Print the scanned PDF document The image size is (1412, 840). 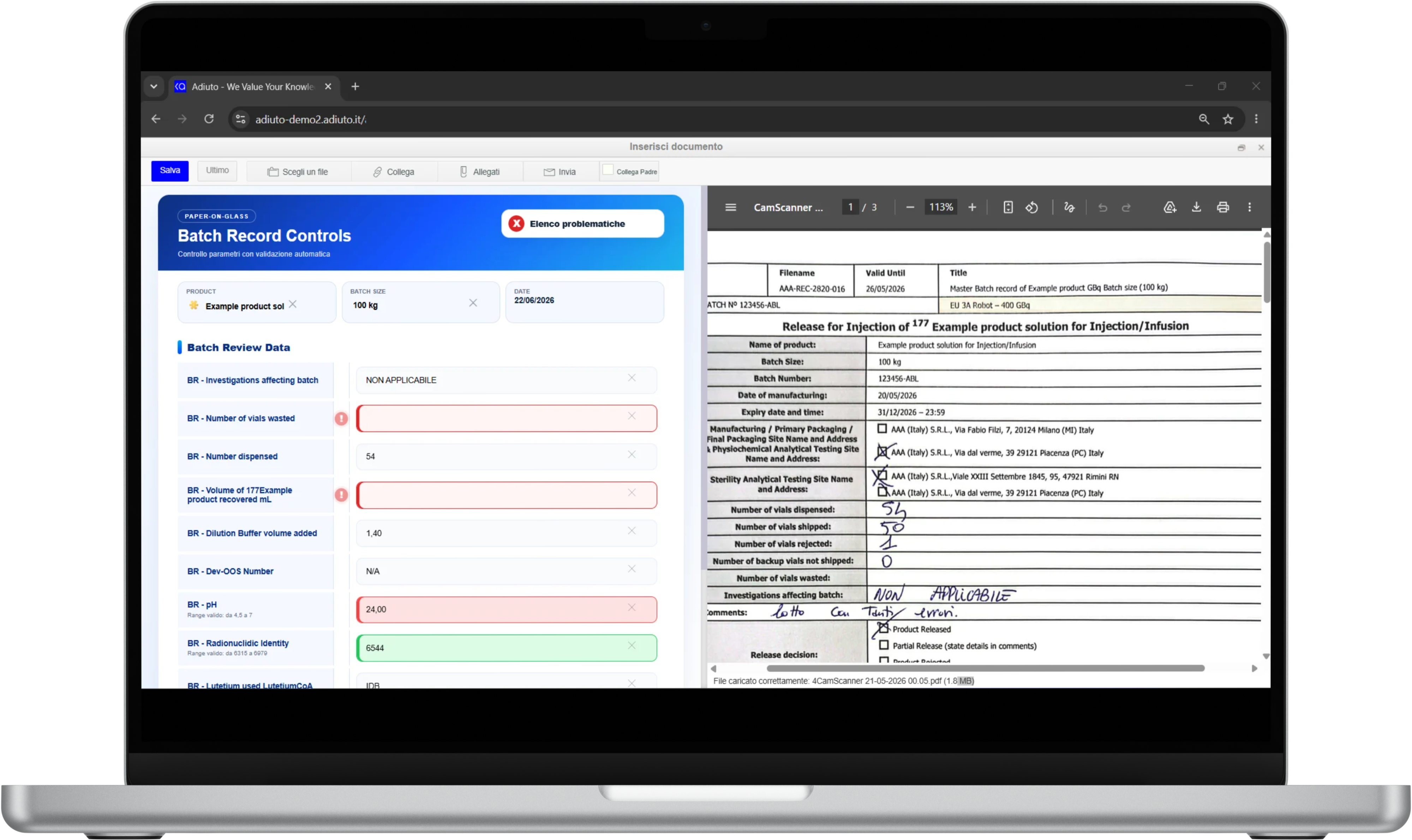click(1223, 207)
